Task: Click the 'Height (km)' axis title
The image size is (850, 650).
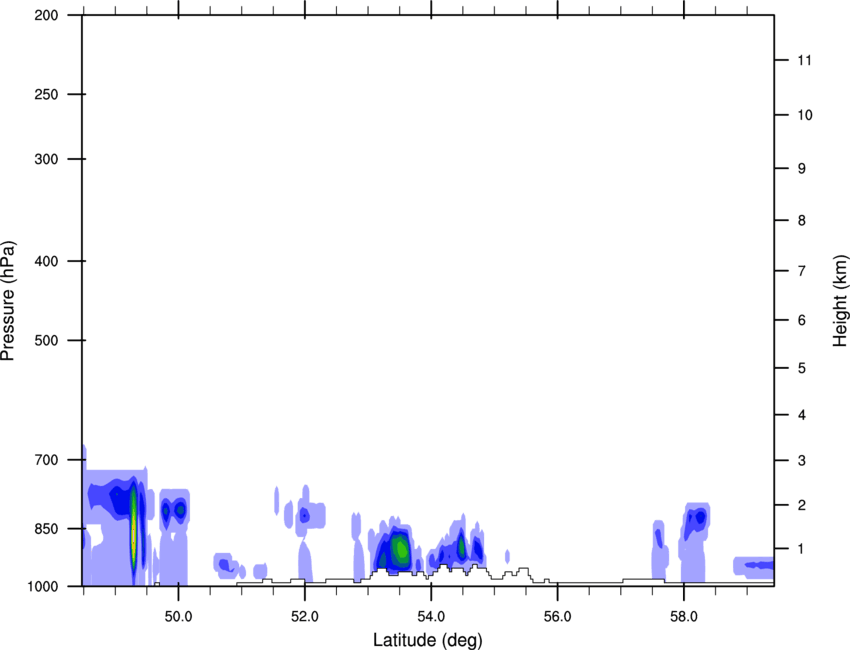Action: coord(840,301)
